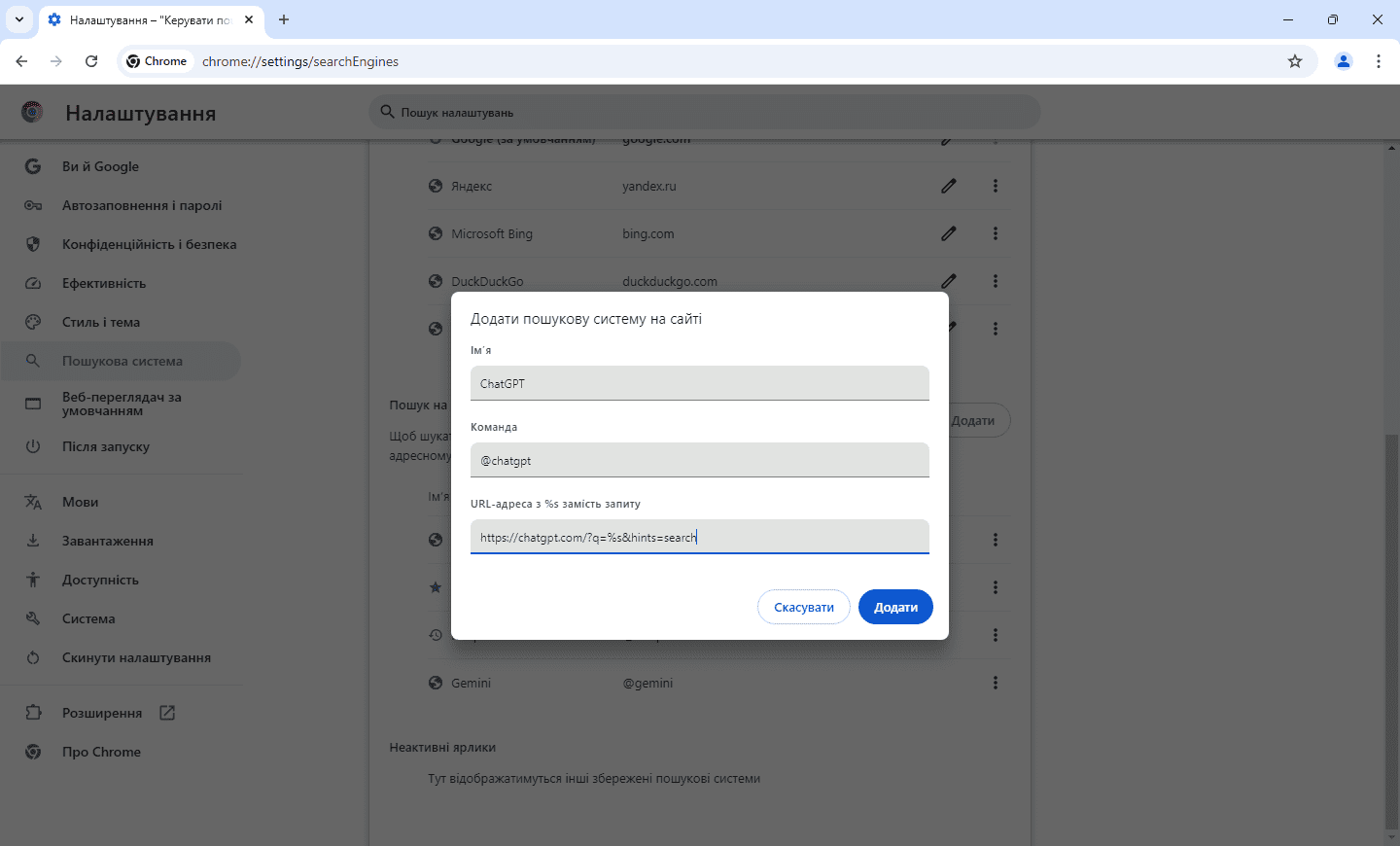This screenshot has width=1400, height=846.
Task: Click the Додати button behind the dialog
Action: (978, 420)
